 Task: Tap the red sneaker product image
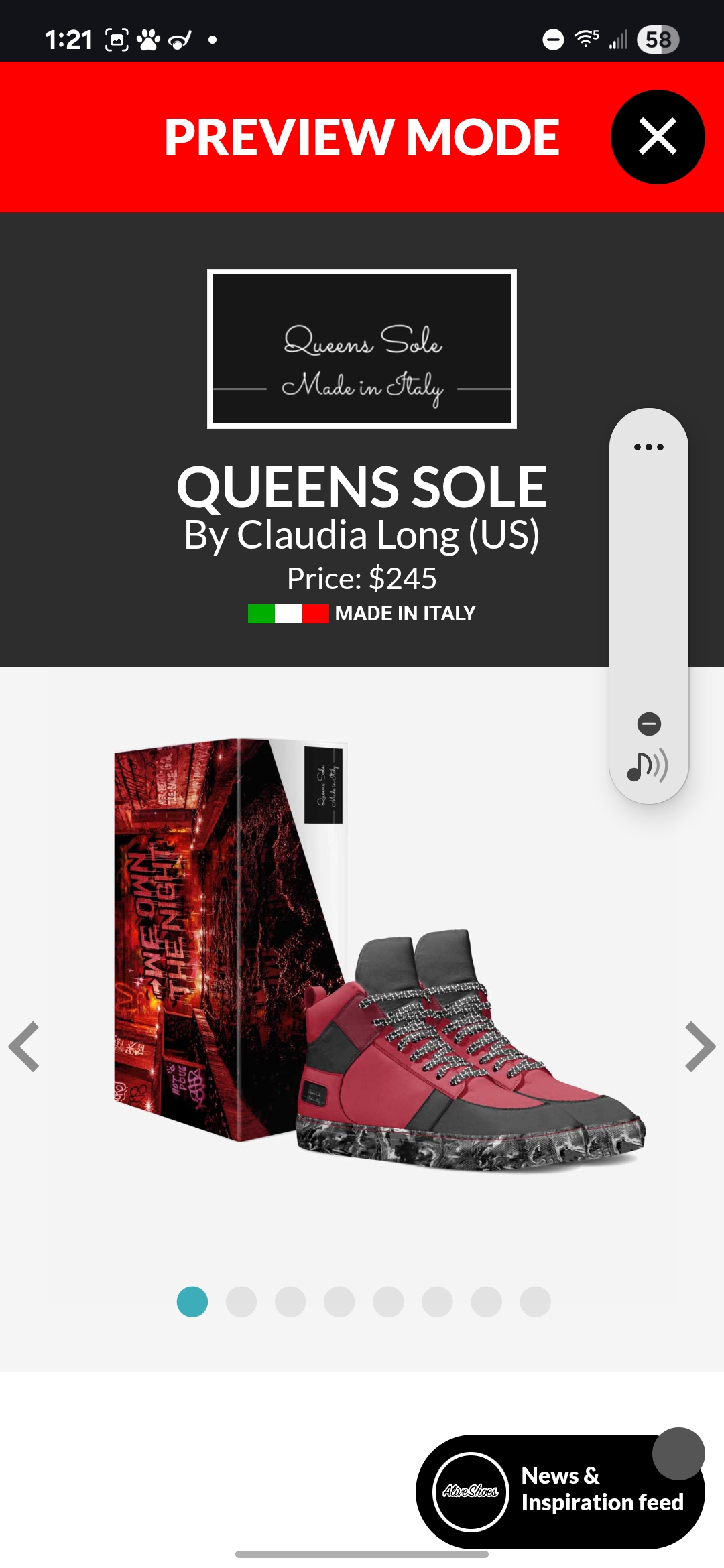[469, 1049]
